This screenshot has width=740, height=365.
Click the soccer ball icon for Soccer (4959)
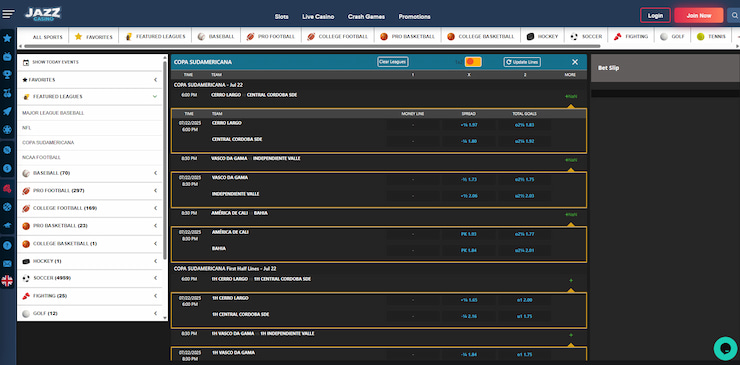click(26, 279)
